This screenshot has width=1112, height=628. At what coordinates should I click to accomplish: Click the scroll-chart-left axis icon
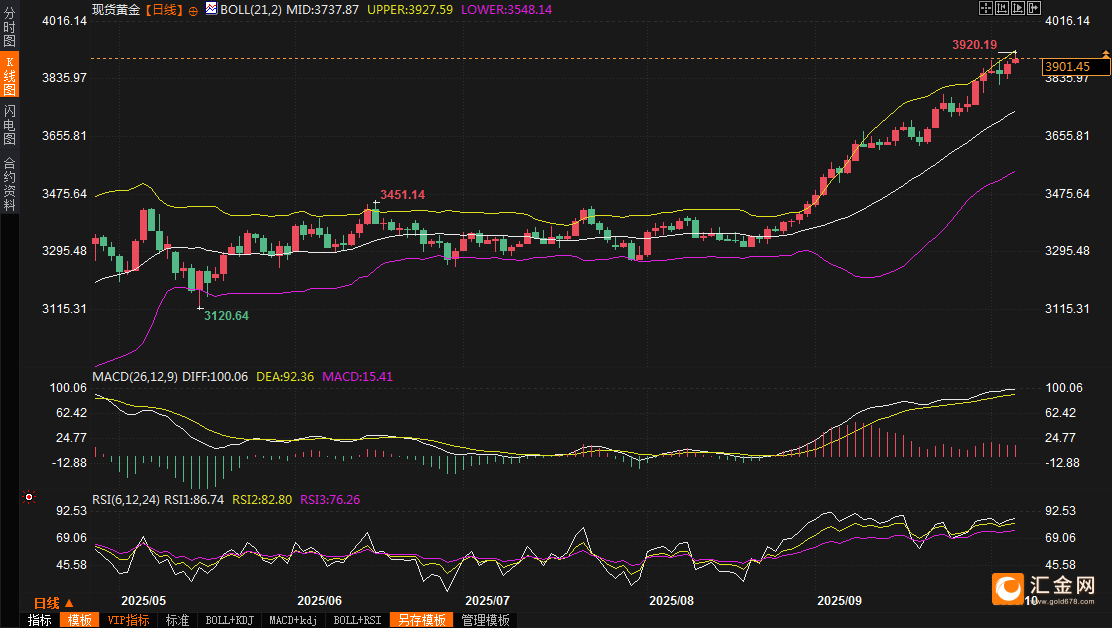click(1002, 8)
